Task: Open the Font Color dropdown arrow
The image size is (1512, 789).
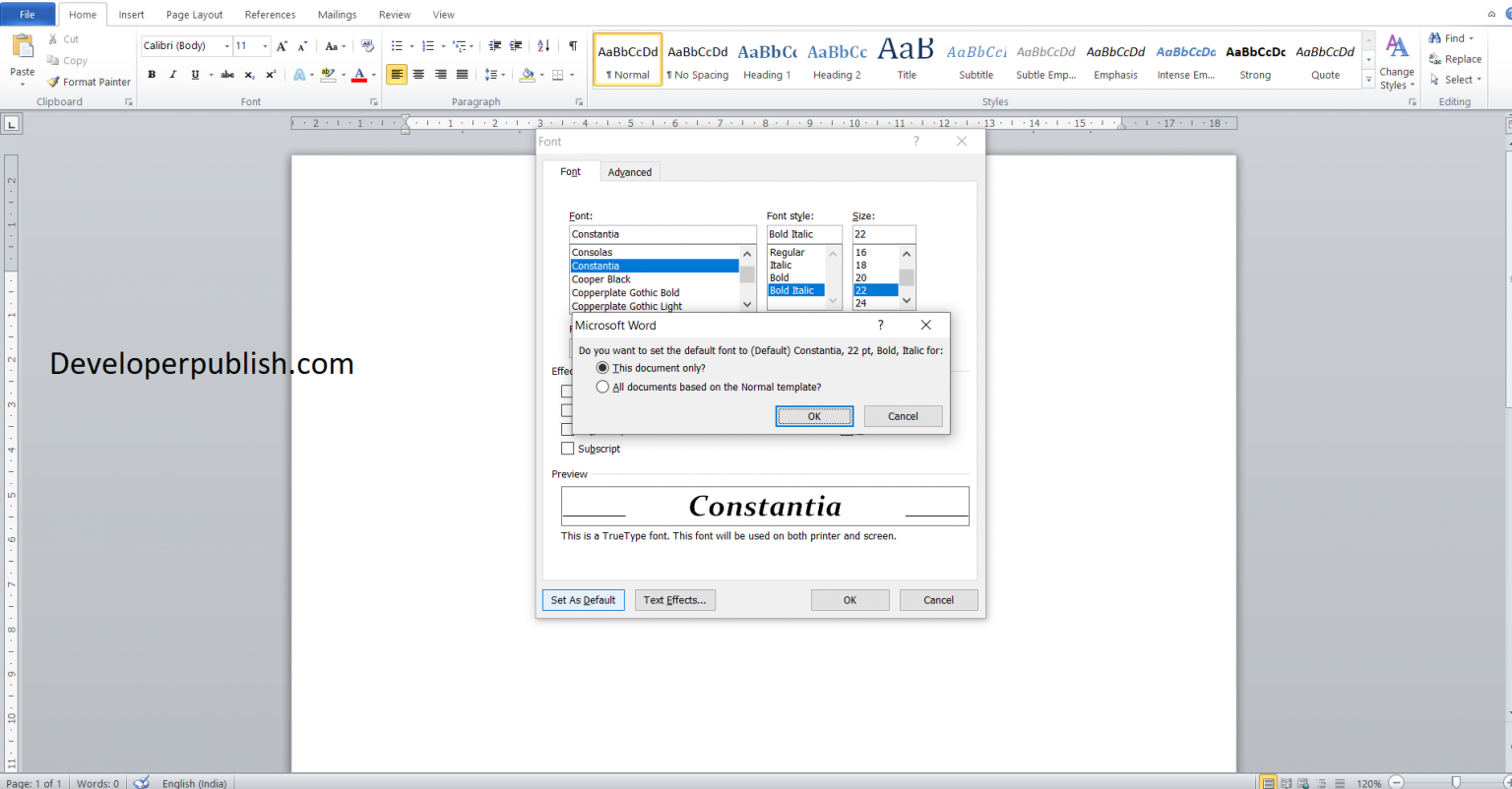Action: click(372, 74)
